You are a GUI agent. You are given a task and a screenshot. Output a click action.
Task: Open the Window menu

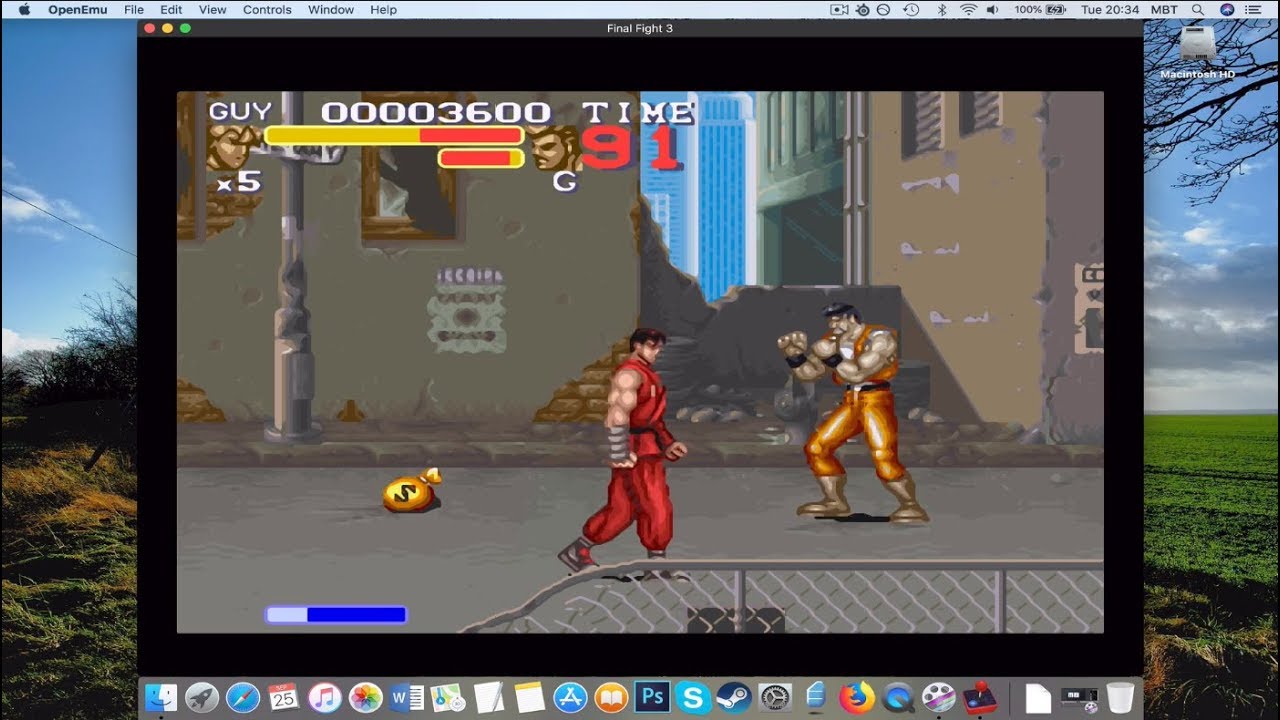(x=331, y=9)
